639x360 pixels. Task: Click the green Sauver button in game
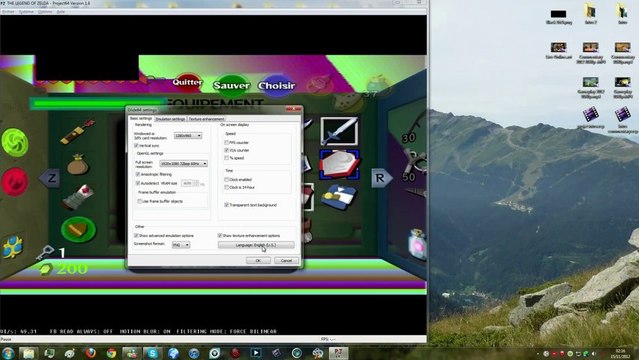pyautogui.click(x=231, y=86)
